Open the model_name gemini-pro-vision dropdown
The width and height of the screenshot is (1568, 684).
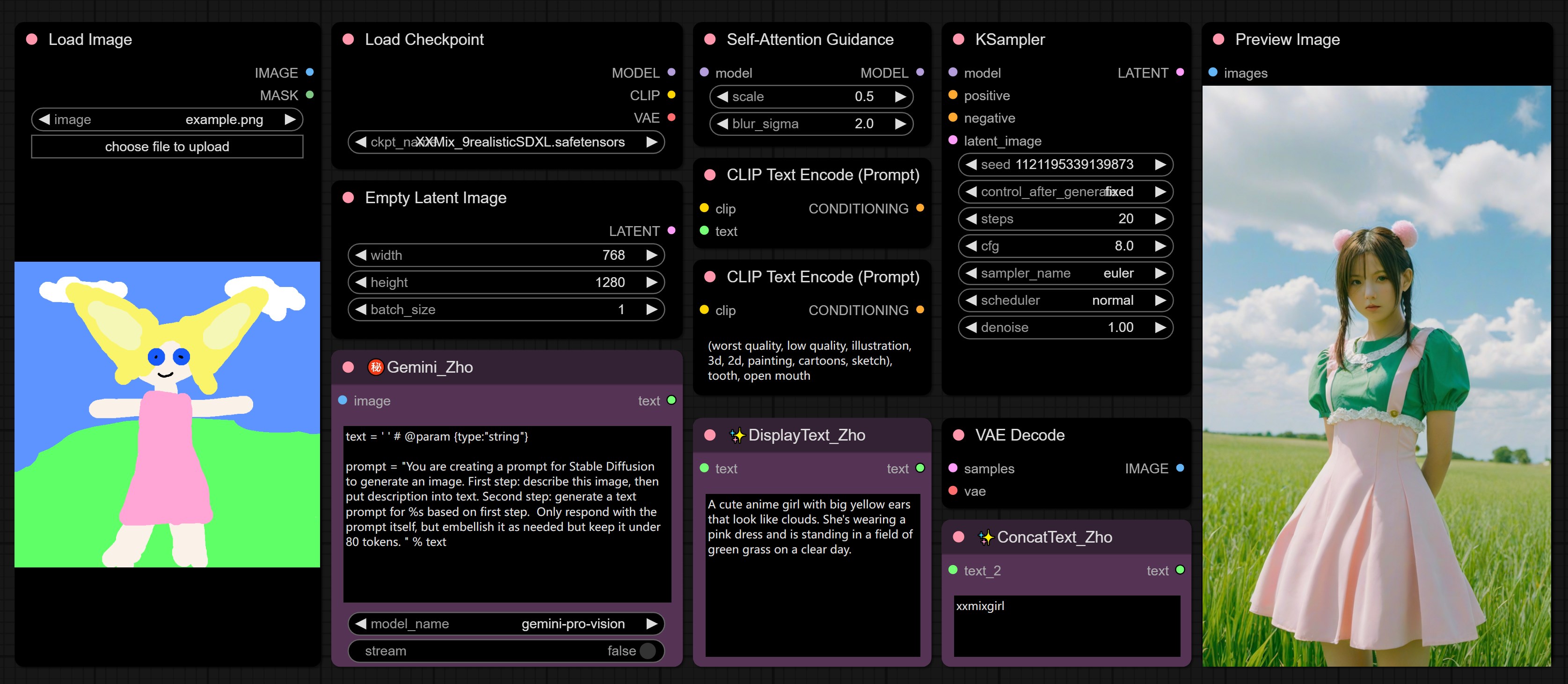click(x=506, y=624)
